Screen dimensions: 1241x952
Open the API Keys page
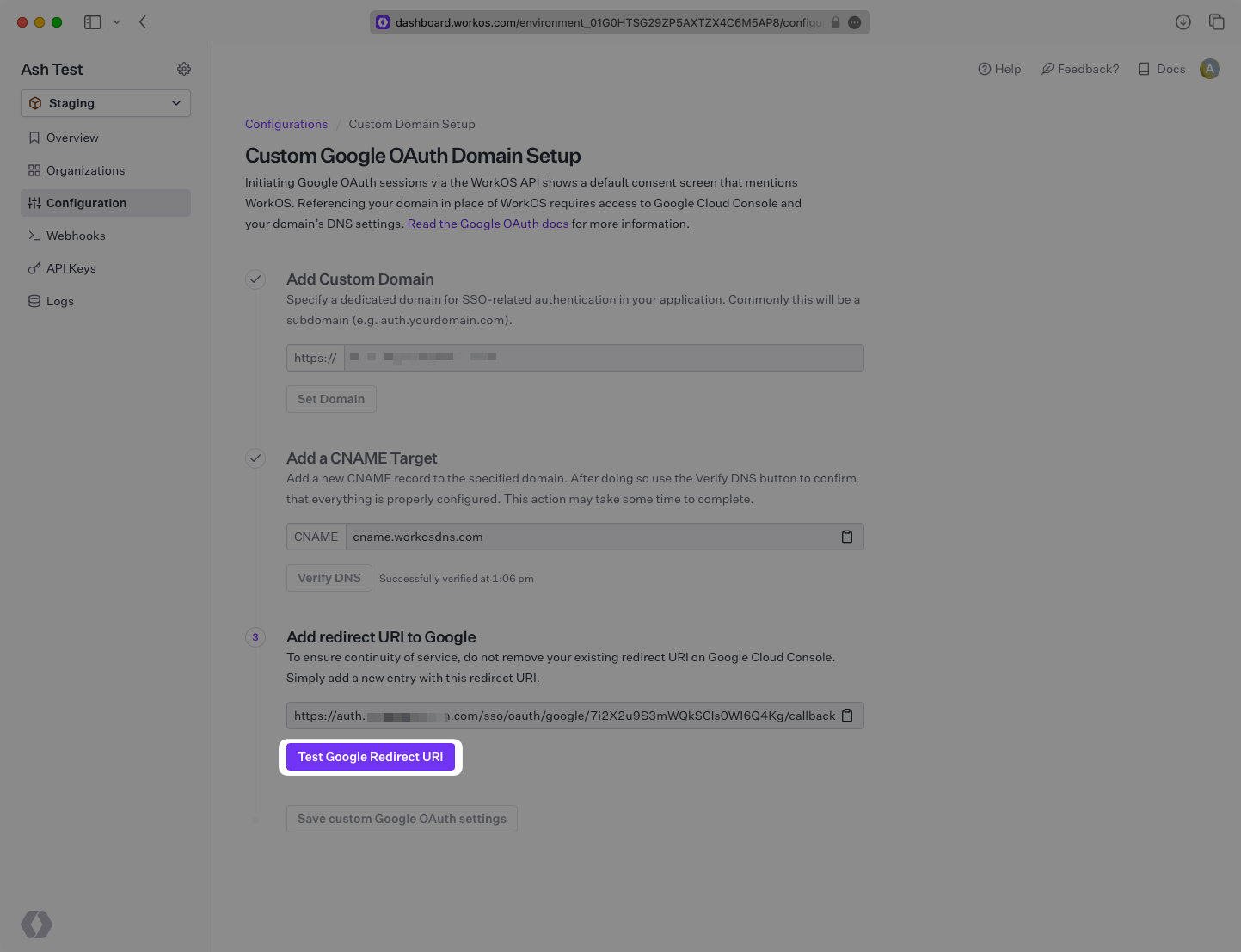pyautogui.click(x=71, y=267)
